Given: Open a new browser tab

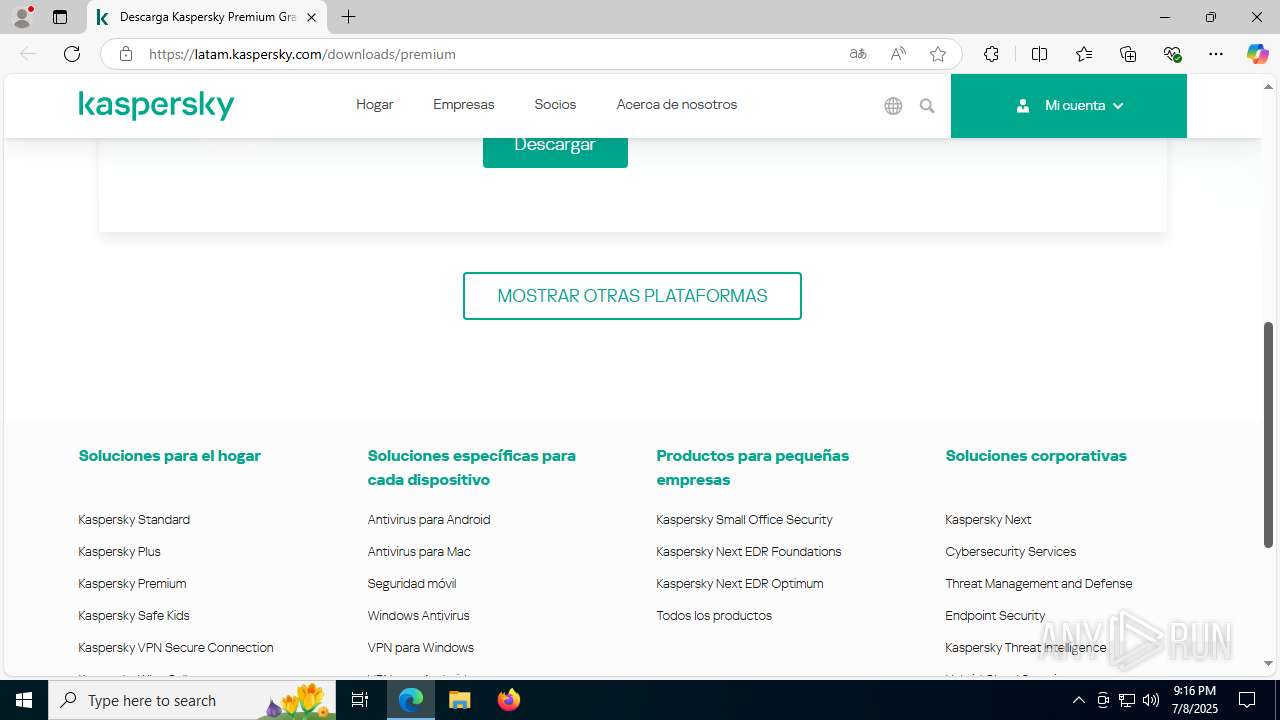Looking at the screenshot, I should [348, 17].
